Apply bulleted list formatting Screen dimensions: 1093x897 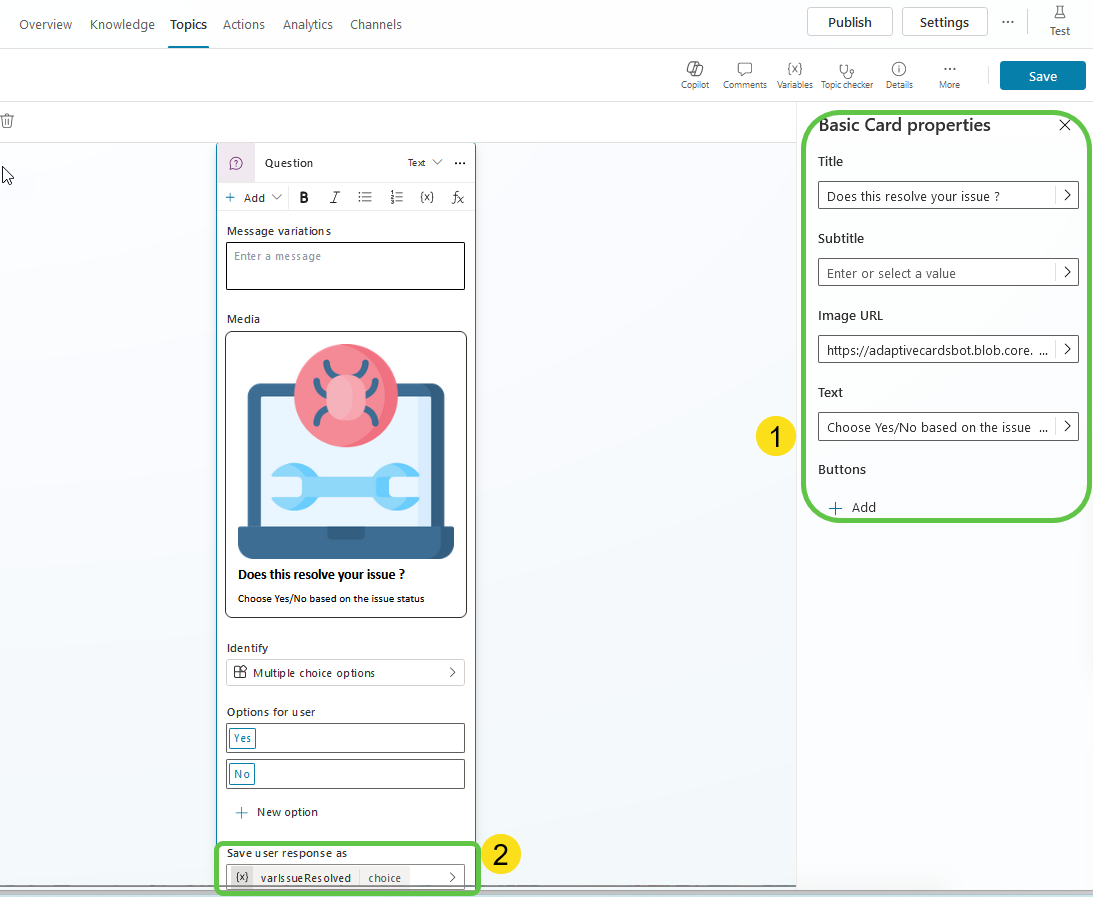pos(366,197)
